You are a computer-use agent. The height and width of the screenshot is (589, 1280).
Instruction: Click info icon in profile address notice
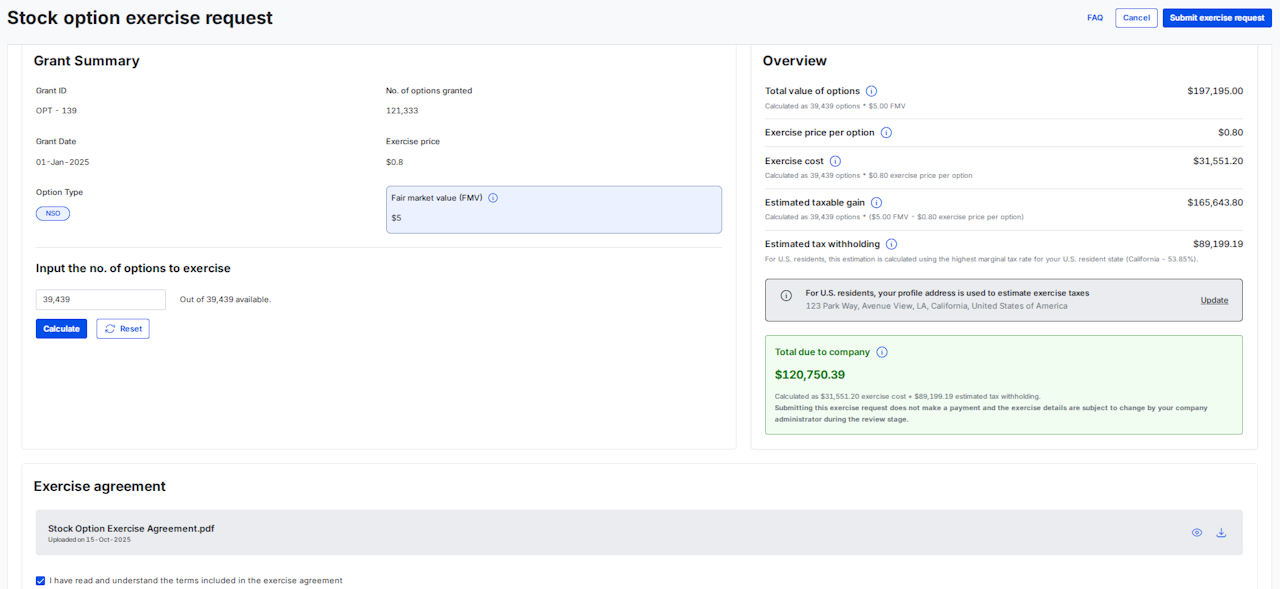pos(786,296)
